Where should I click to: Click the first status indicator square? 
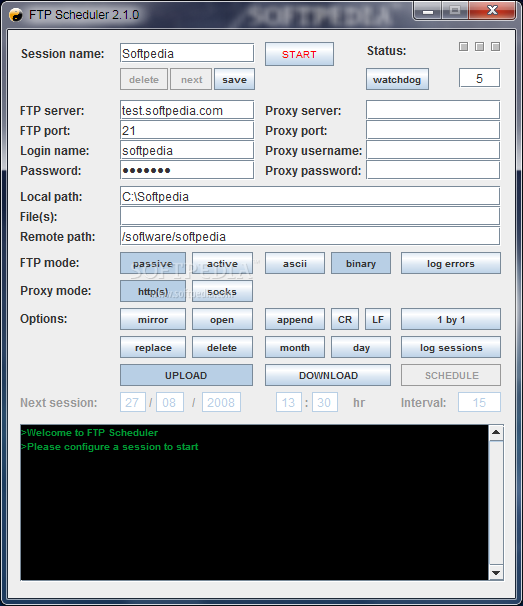point(463,47)
